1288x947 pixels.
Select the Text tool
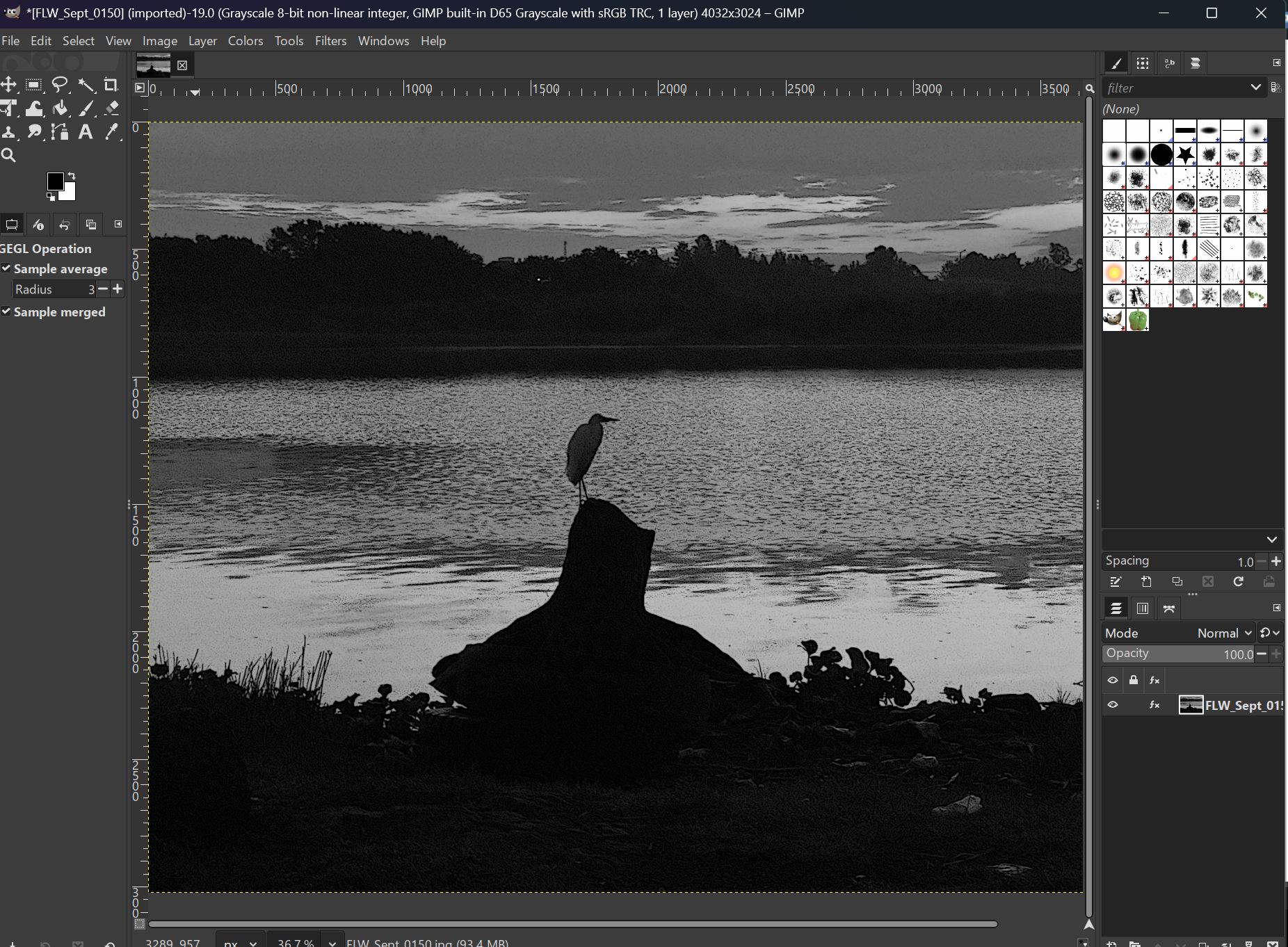(x=86, y=132)
